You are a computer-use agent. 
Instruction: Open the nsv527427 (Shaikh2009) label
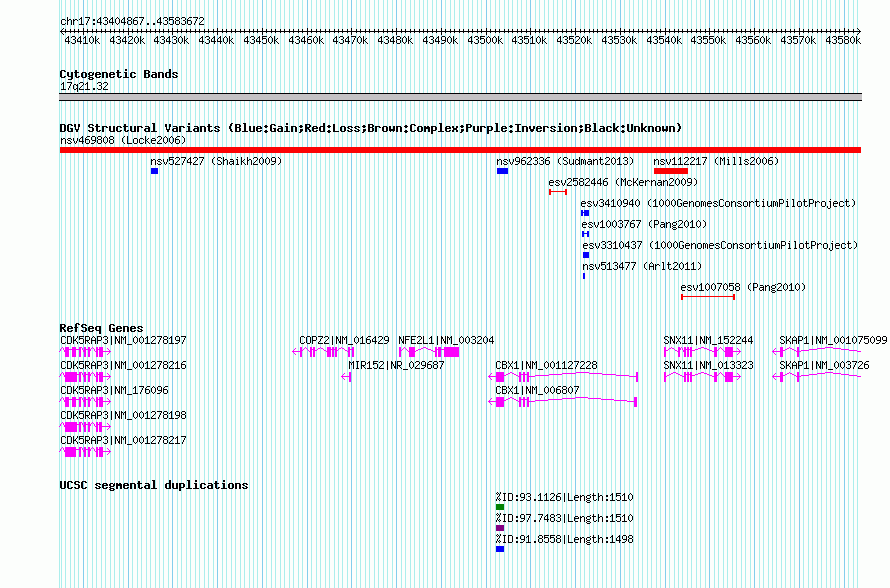216,161
